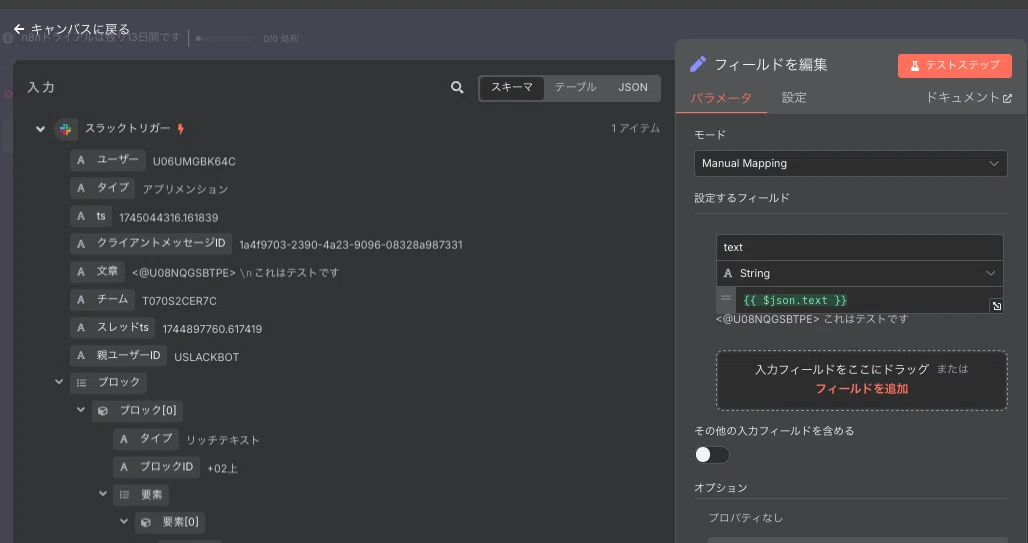Click the drop zone 入力フィールドをここにドラッグ
The height and width of the screenshot is (543, 1028).
(861, 380)
